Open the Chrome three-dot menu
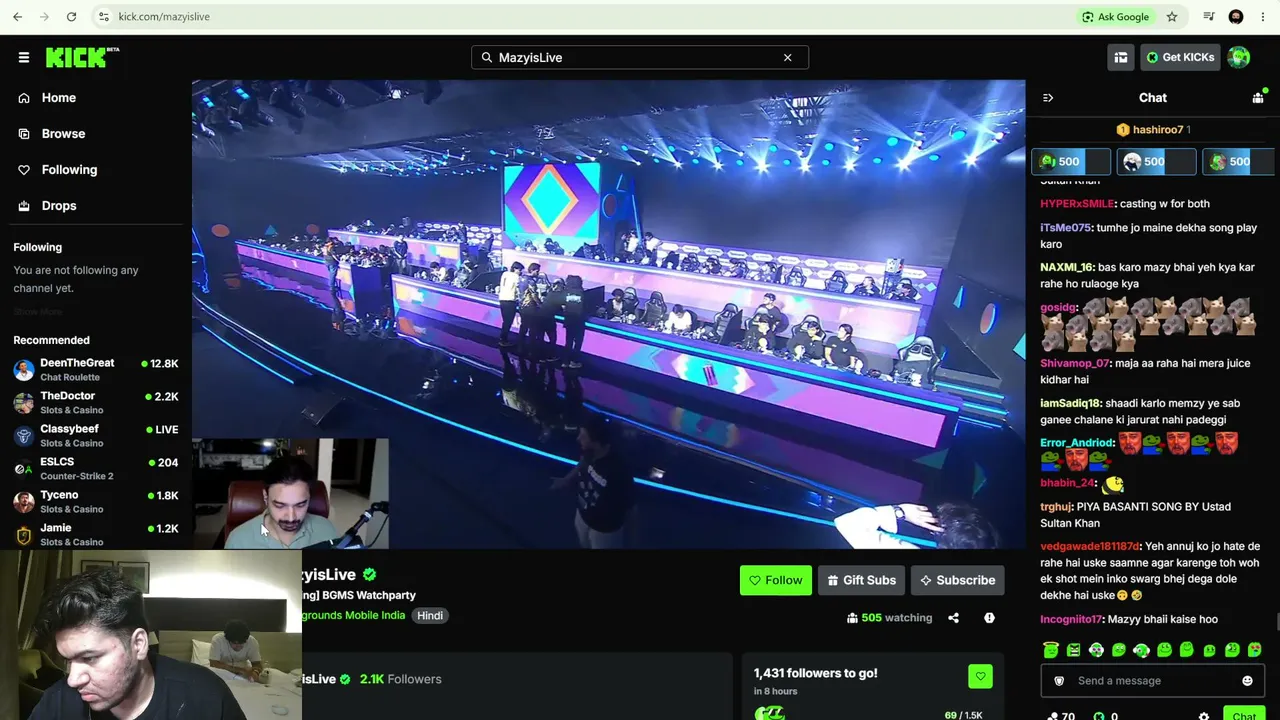1280x720 pixels. pos(1263,16)
